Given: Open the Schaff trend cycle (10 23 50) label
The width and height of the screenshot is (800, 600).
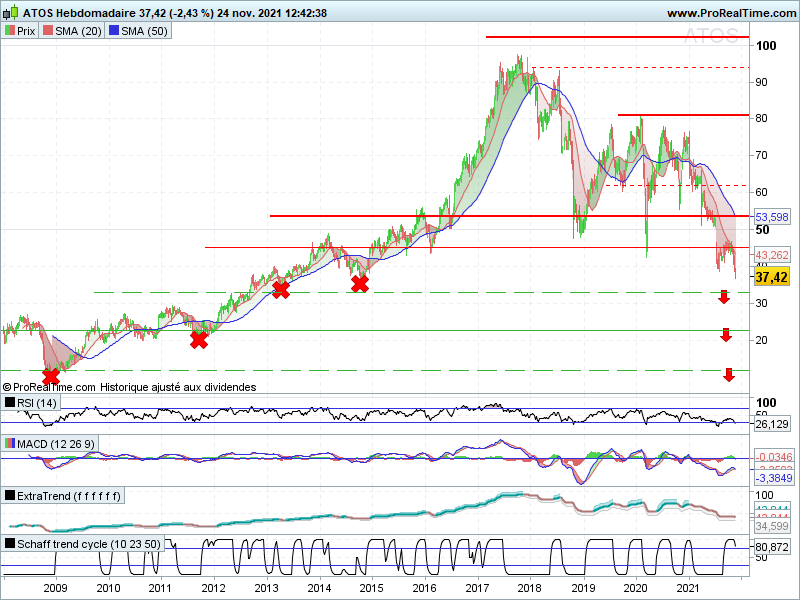Looking at the screenshot, I should (x=83, y=544).
